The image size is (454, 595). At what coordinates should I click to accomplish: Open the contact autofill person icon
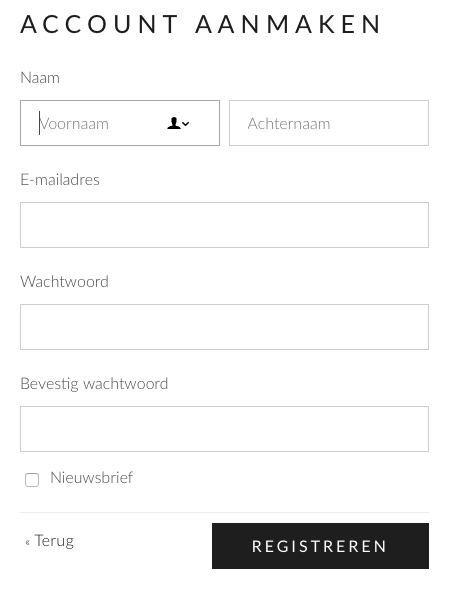[x=174, y=123]
